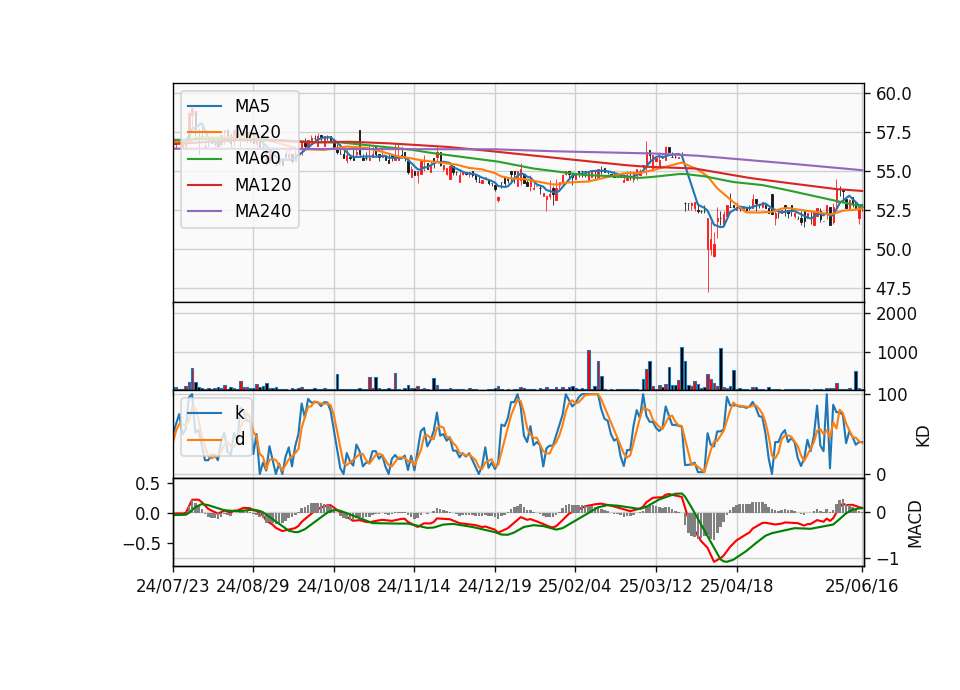960x690 pixels.
Task: Click the purple MA240 legend line sample
Action: pyautogui.click(x=204, y=211)
